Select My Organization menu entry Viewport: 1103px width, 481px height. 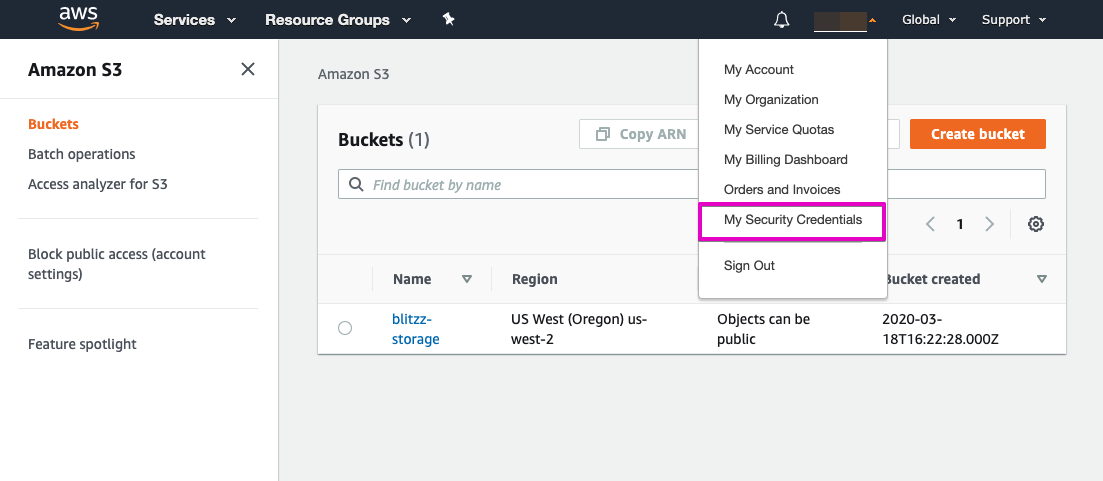tap(771, 100)
